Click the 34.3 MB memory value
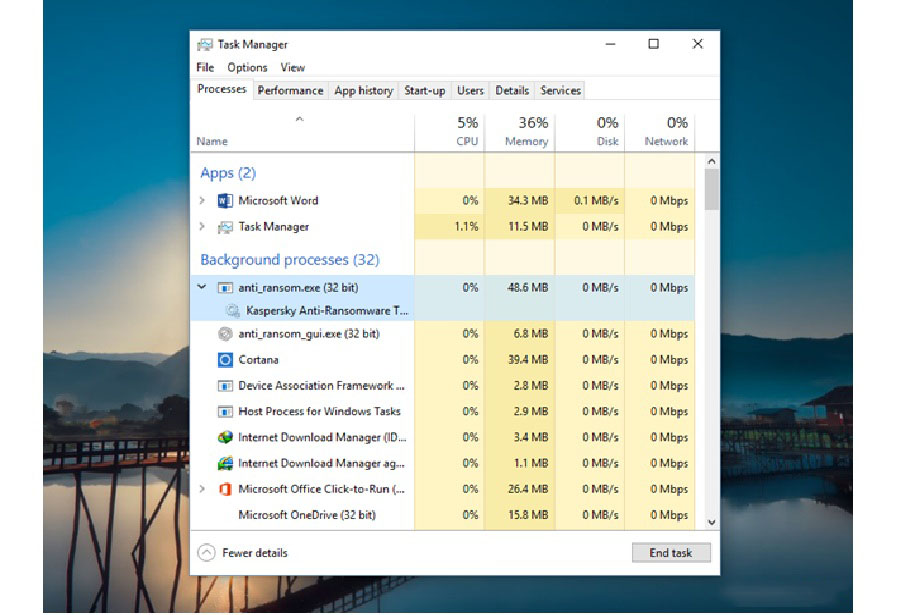914x615 pixels. coord(528,201)
